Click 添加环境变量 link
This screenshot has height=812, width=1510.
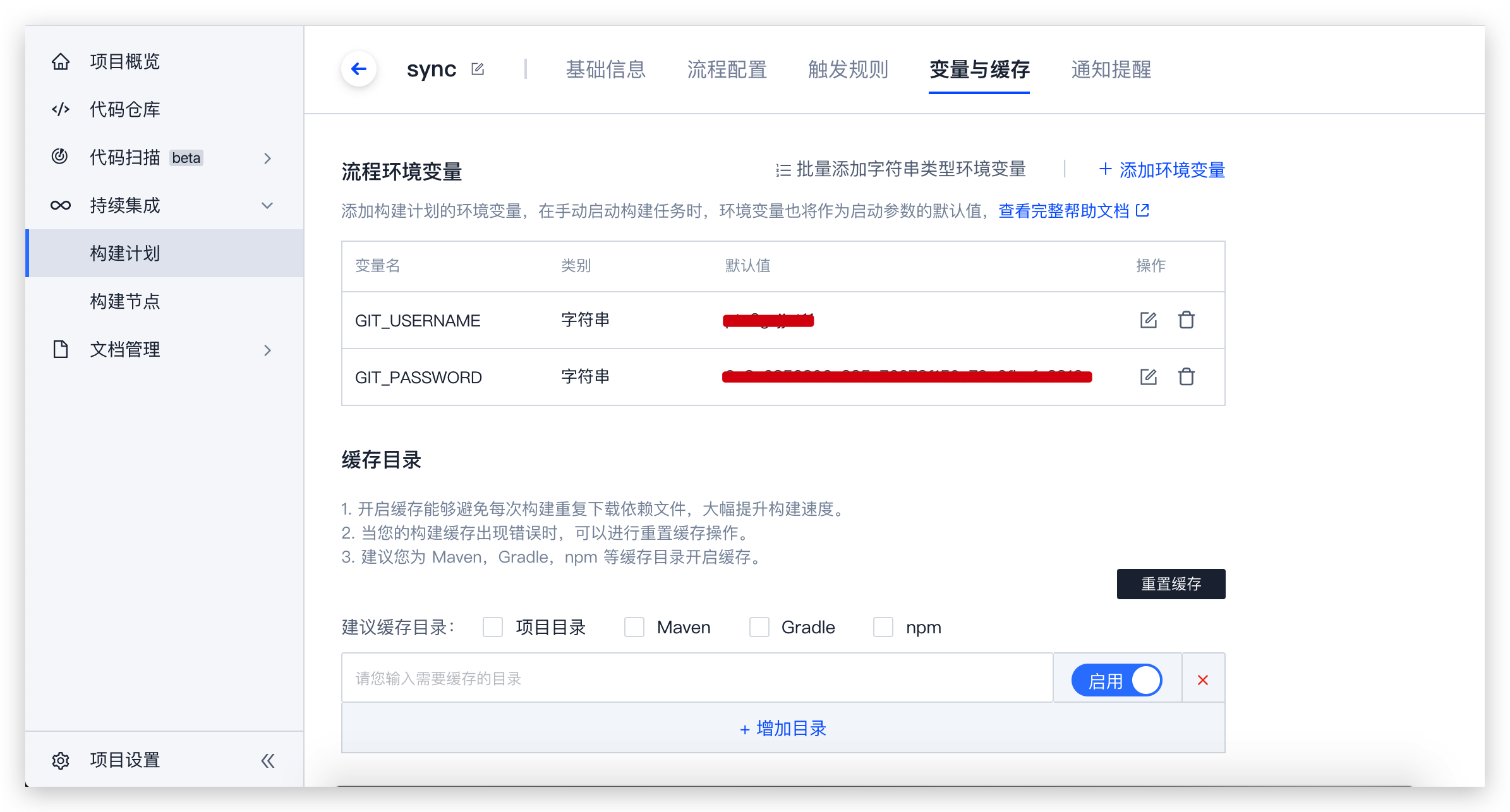[1162, 169]
